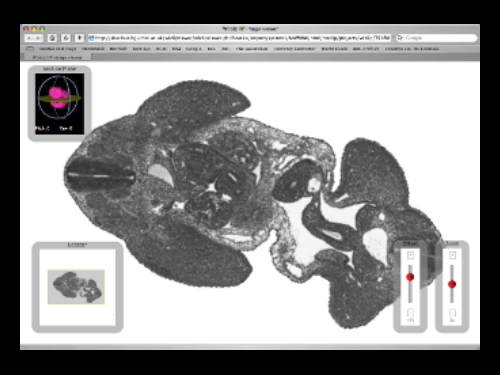Click the Locator overview thumbnail

pos(76,287)
